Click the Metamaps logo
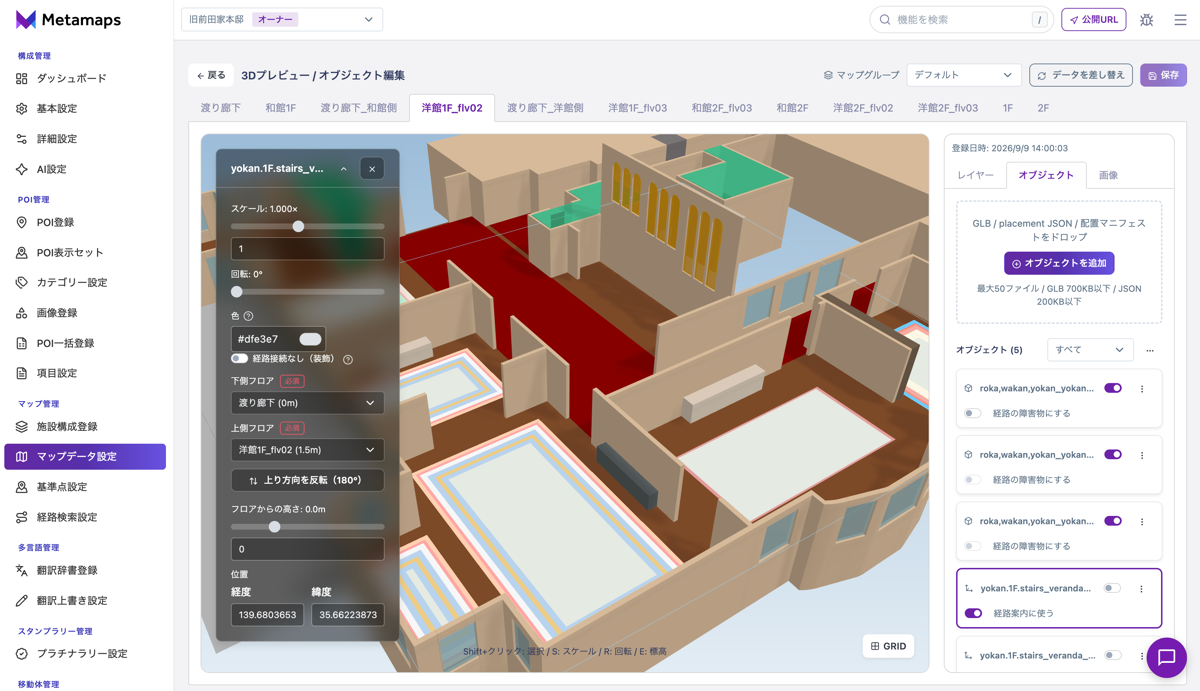1200x691 pixels. click(68, 20)
